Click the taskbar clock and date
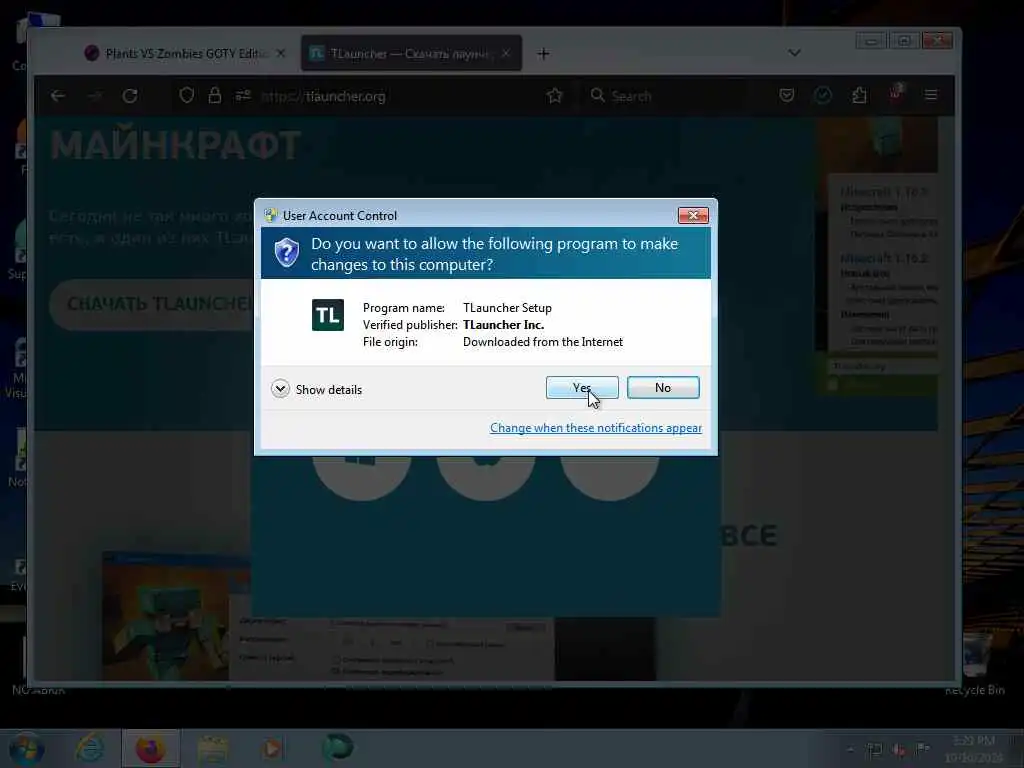The width and height of the screenshot is (1024, 768). (973, 748)
